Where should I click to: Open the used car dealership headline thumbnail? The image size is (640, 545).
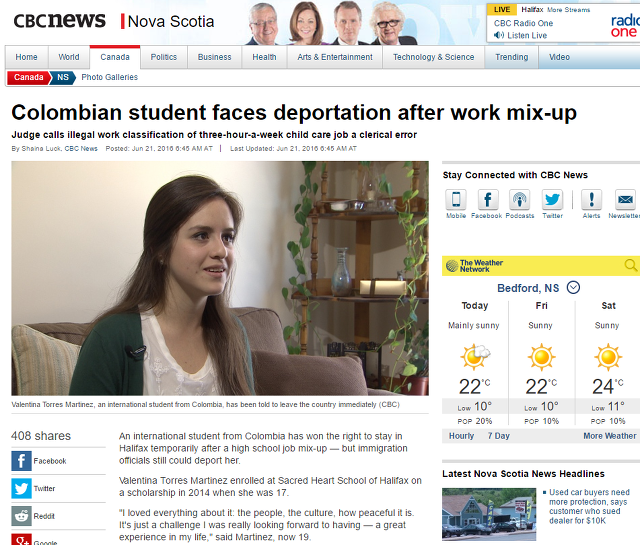(489, 514)
